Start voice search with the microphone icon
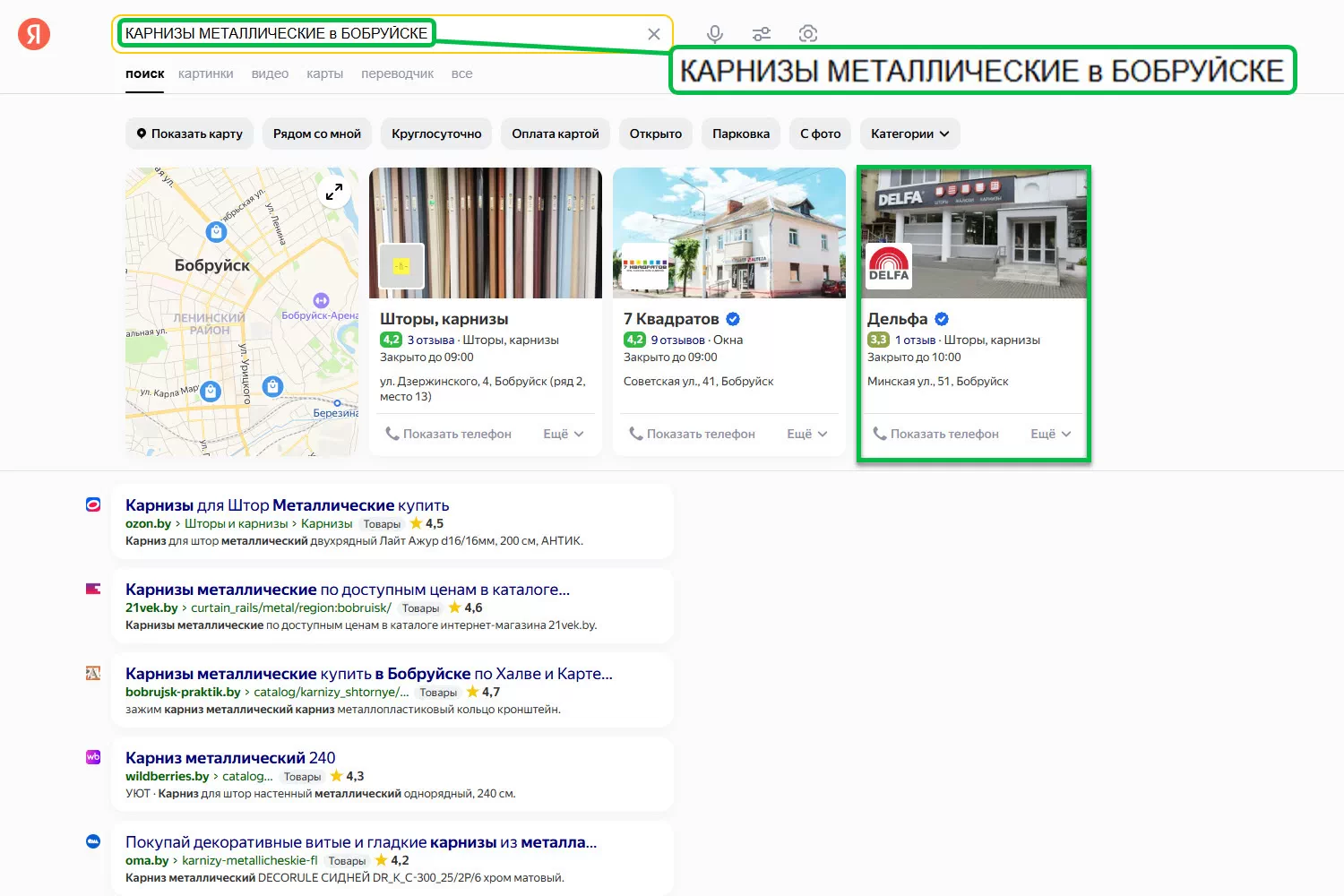The height and width of the screenshot is (896, 1344). pos(714,34)
